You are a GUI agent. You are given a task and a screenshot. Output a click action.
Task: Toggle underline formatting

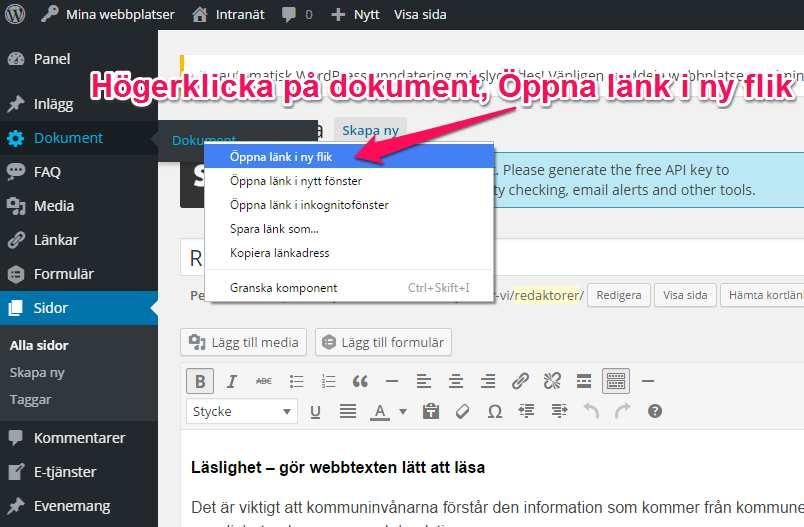coord(315,411)
